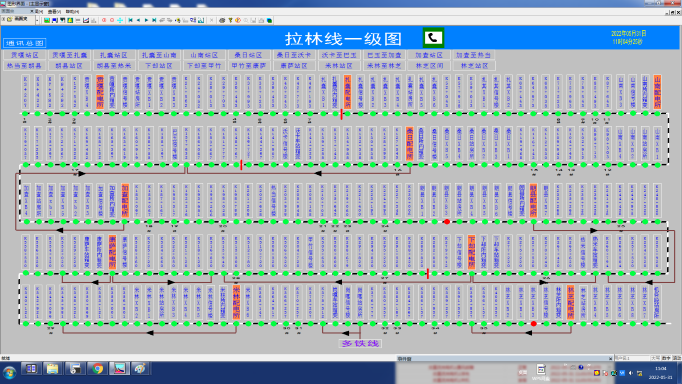Click the color wheel toolbar icon
The width and height of the screenshot is (682, 384).
tap(238, 20)
